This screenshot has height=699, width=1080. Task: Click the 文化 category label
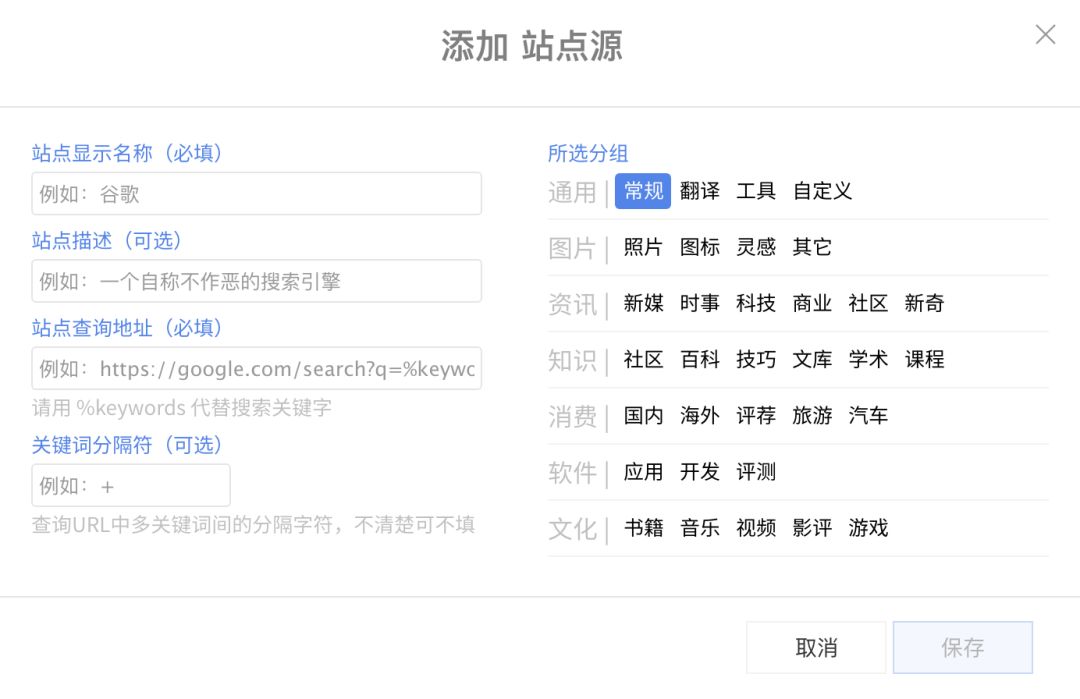(572, 529)
